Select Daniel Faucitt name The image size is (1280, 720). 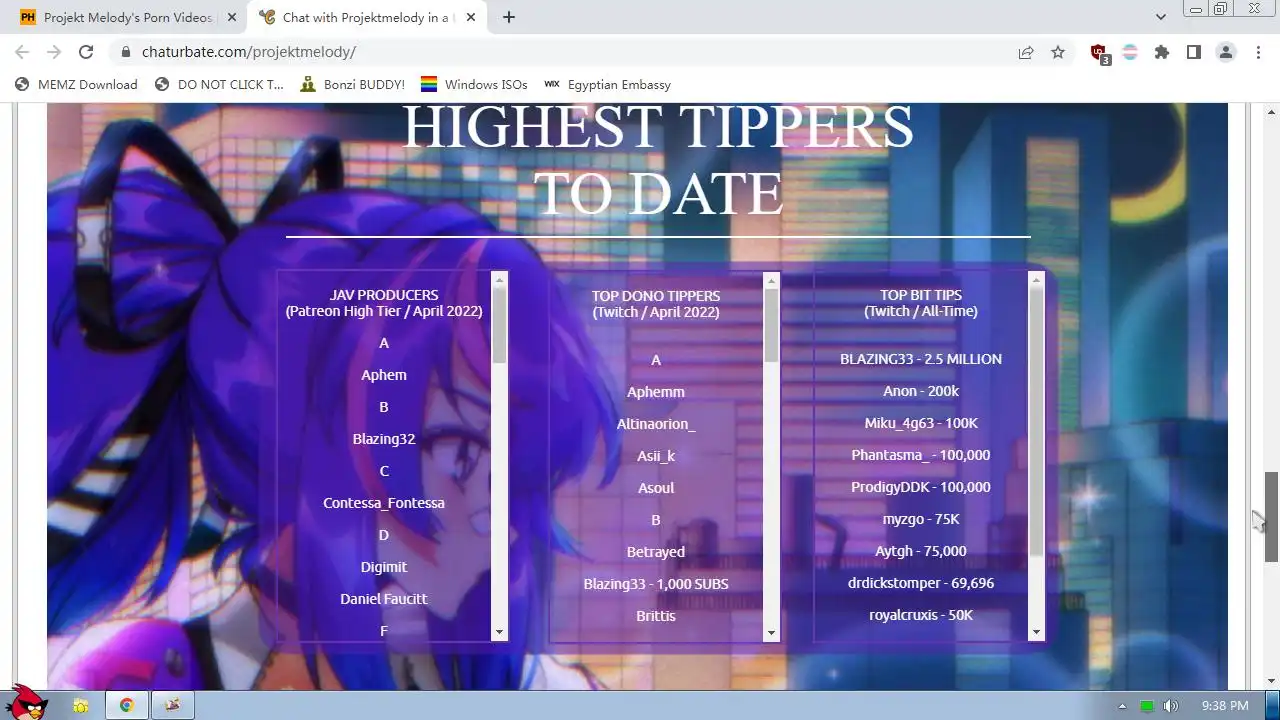[384, 599]
